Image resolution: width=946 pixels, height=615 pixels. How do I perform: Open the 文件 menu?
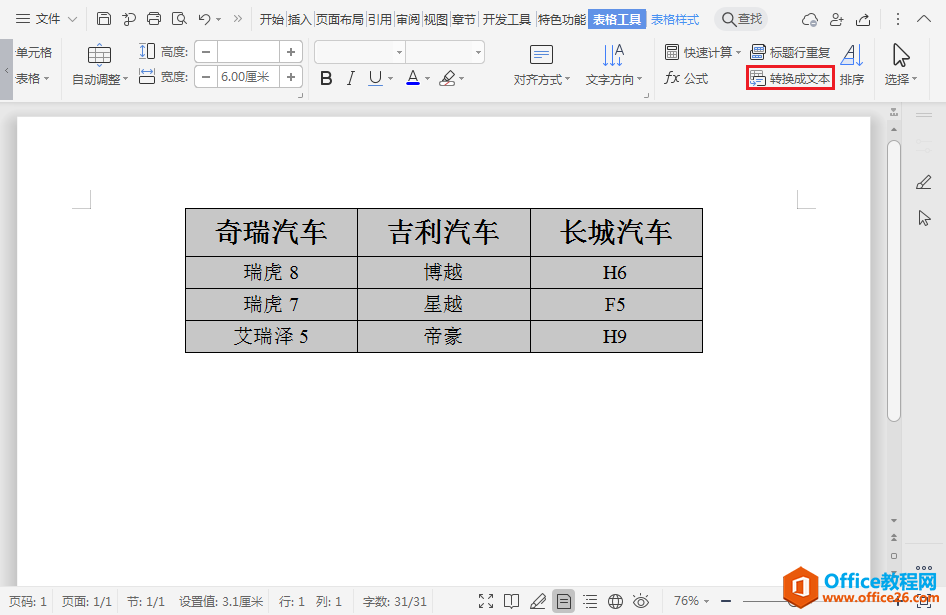(x=46, y=19)
